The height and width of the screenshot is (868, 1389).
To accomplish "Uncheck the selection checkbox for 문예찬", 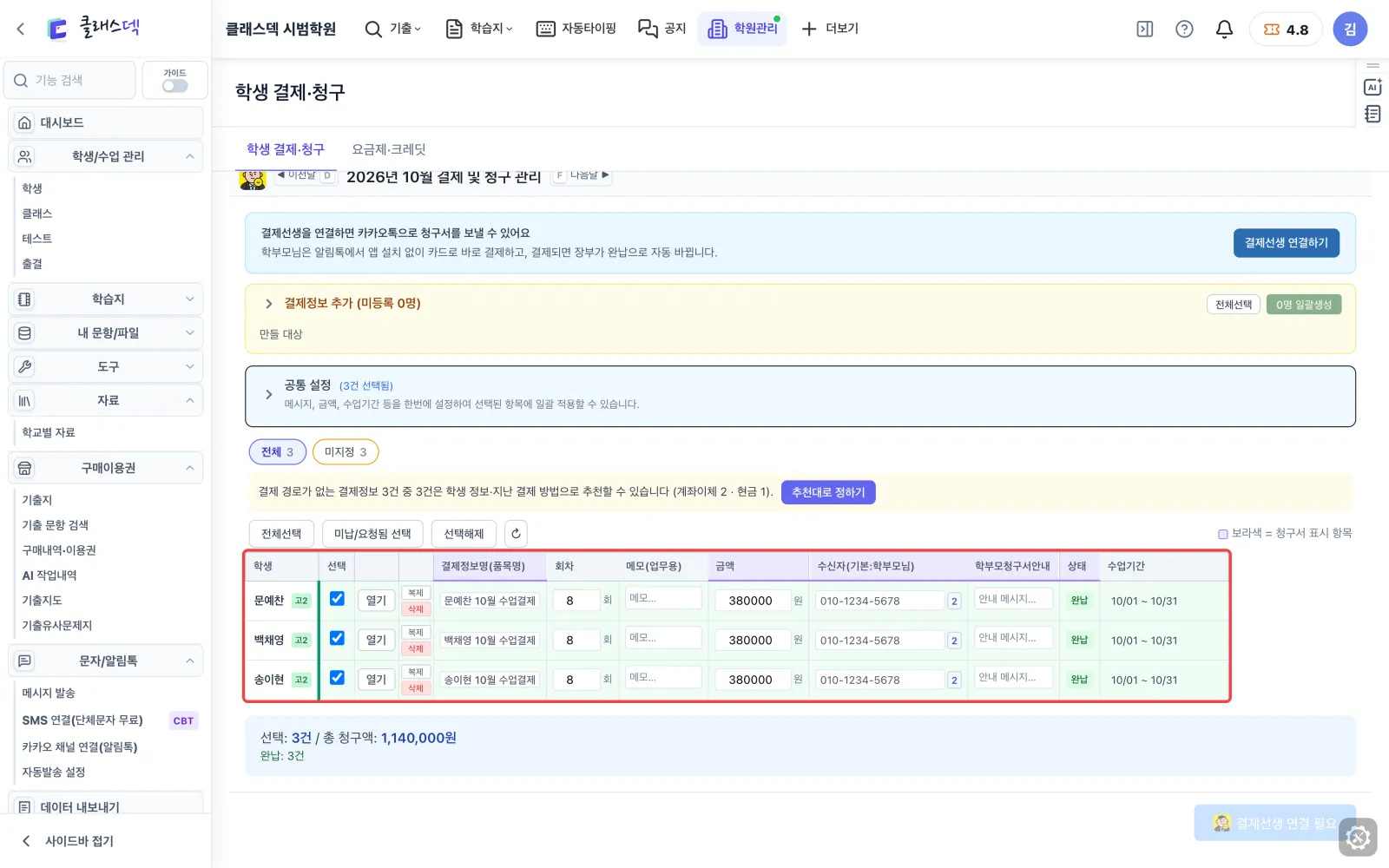I will tap(337, 599).
